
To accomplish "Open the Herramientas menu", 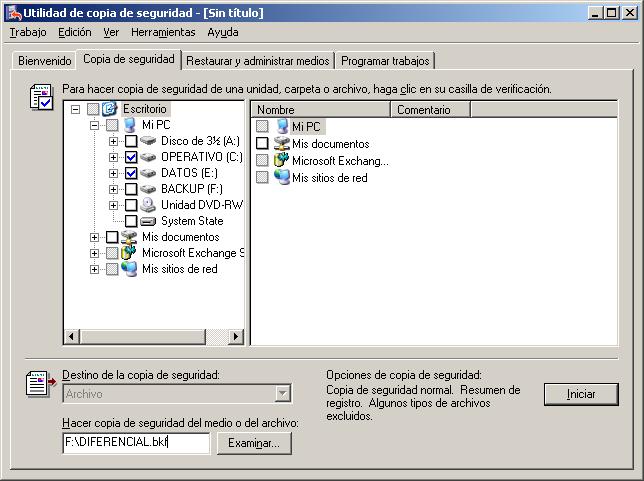I will [x=162, y=32].
